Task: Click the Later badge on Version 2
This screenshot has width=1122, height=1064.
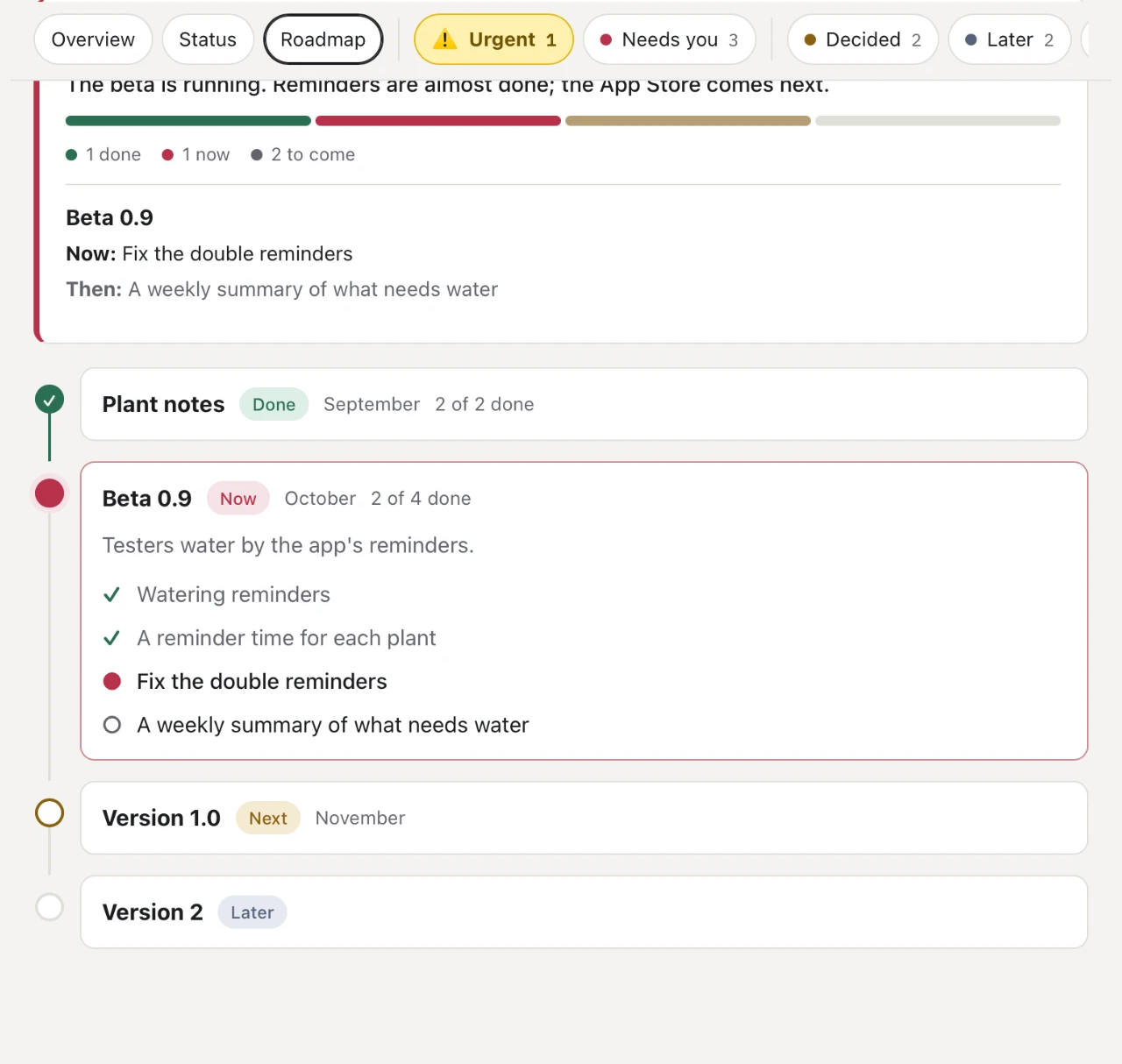Action: (x=252, y=912)
